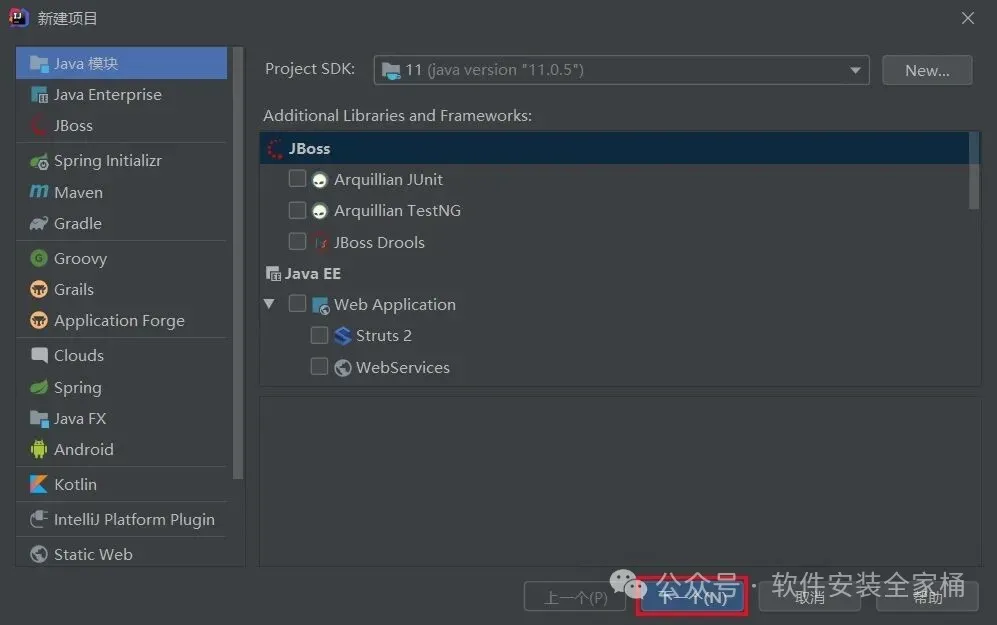The height and width of the screenshot is (625, 997).
Task: Click the Groovy label in sidebar
Action: [80, 259]
